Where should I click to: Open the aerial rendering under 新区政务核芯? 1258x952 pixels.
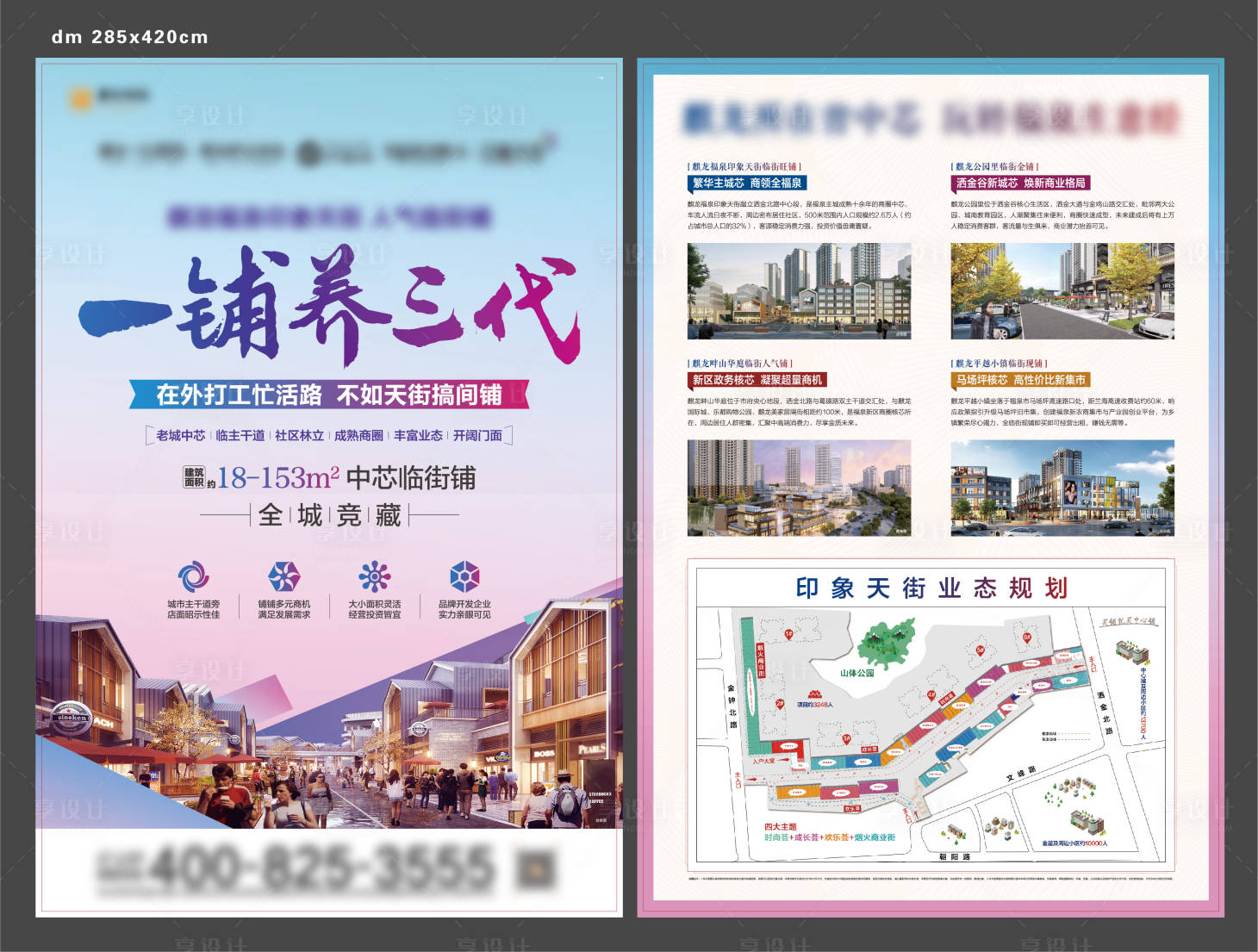click(x=799, y=488)
